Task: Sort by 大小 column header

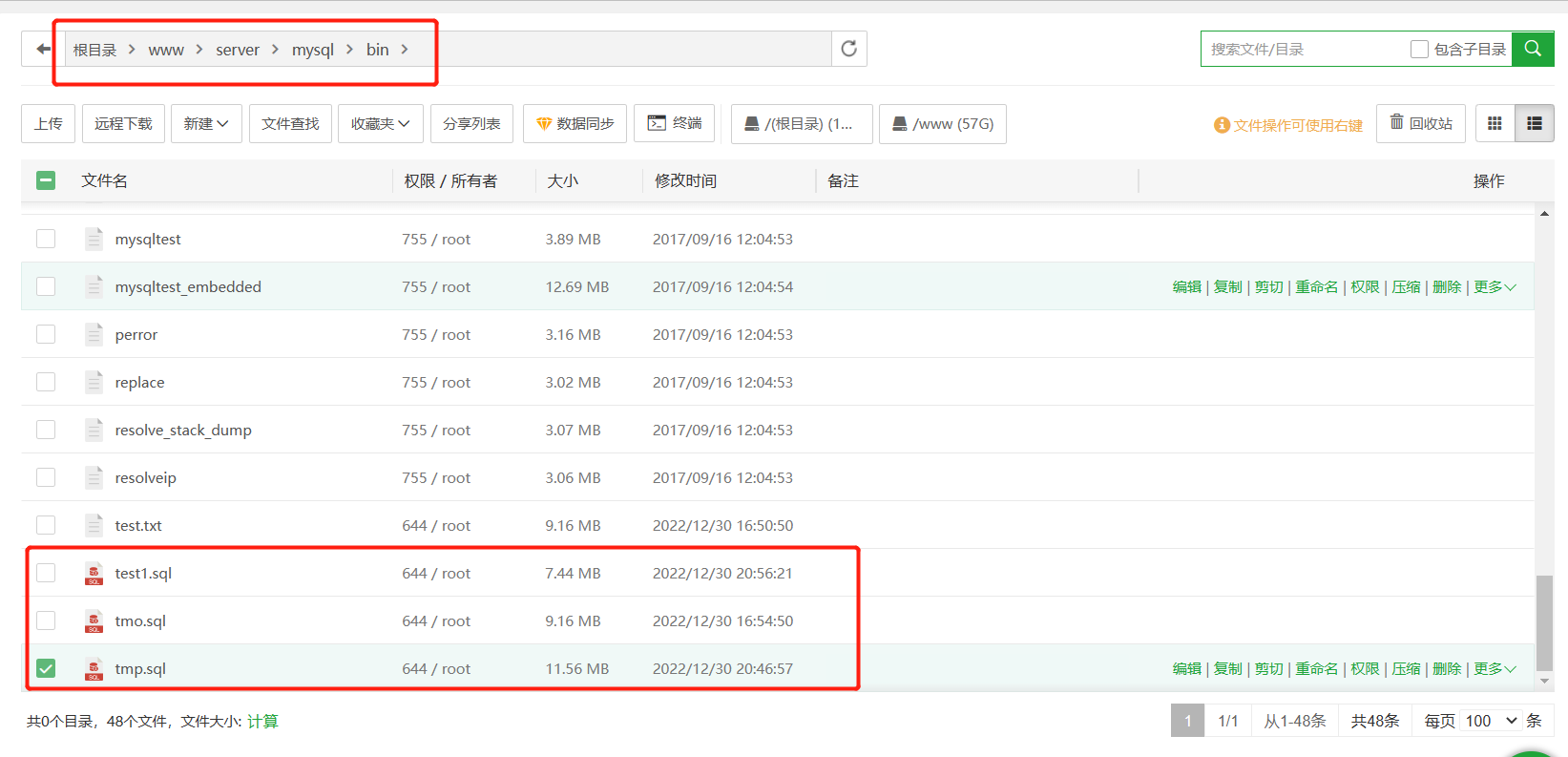Action: [x=562, y=180]
